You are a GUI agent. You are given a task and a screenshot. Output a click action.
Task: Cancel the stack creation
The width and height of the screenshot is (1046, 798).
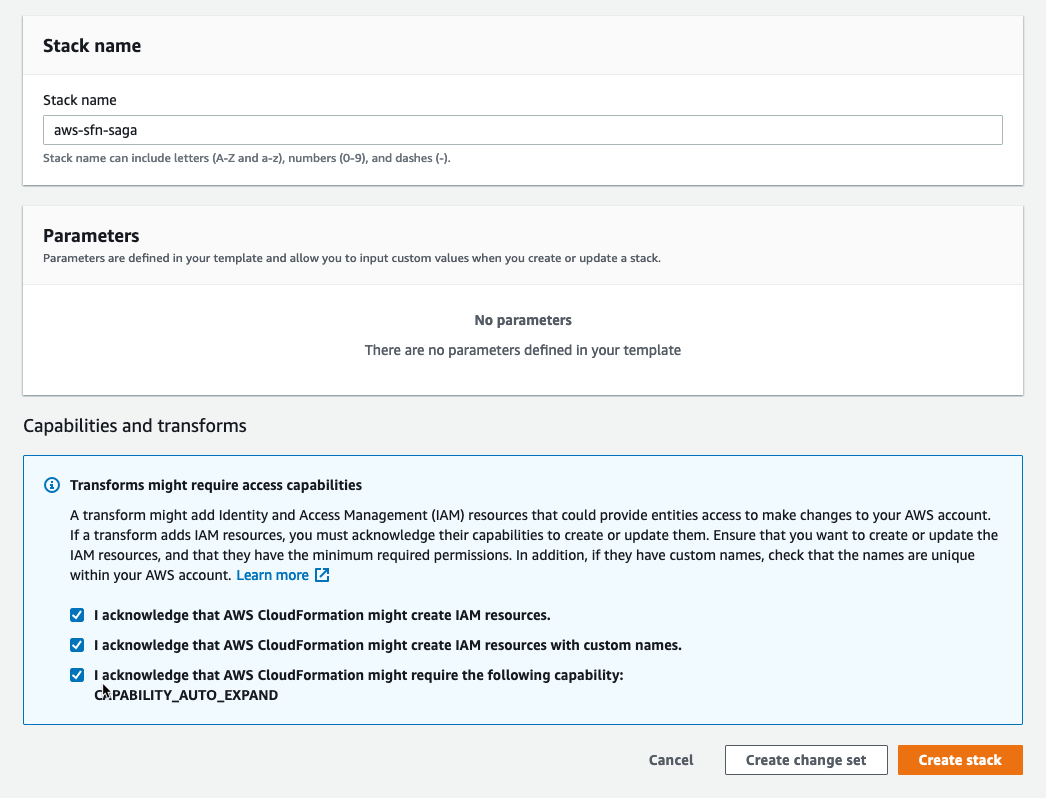point(670,760)
